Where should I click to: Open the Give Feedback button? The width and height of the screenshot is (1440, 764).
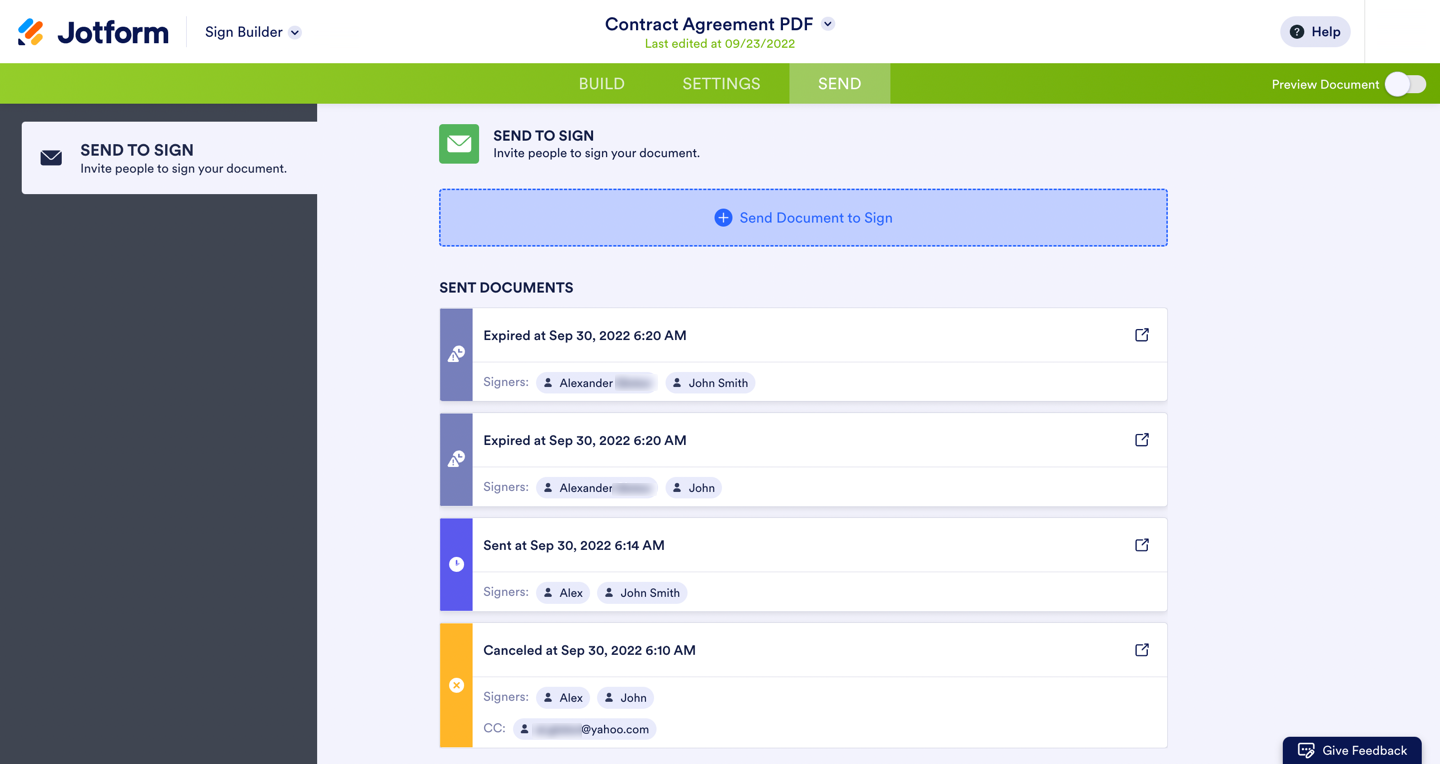click(1352, 750)
